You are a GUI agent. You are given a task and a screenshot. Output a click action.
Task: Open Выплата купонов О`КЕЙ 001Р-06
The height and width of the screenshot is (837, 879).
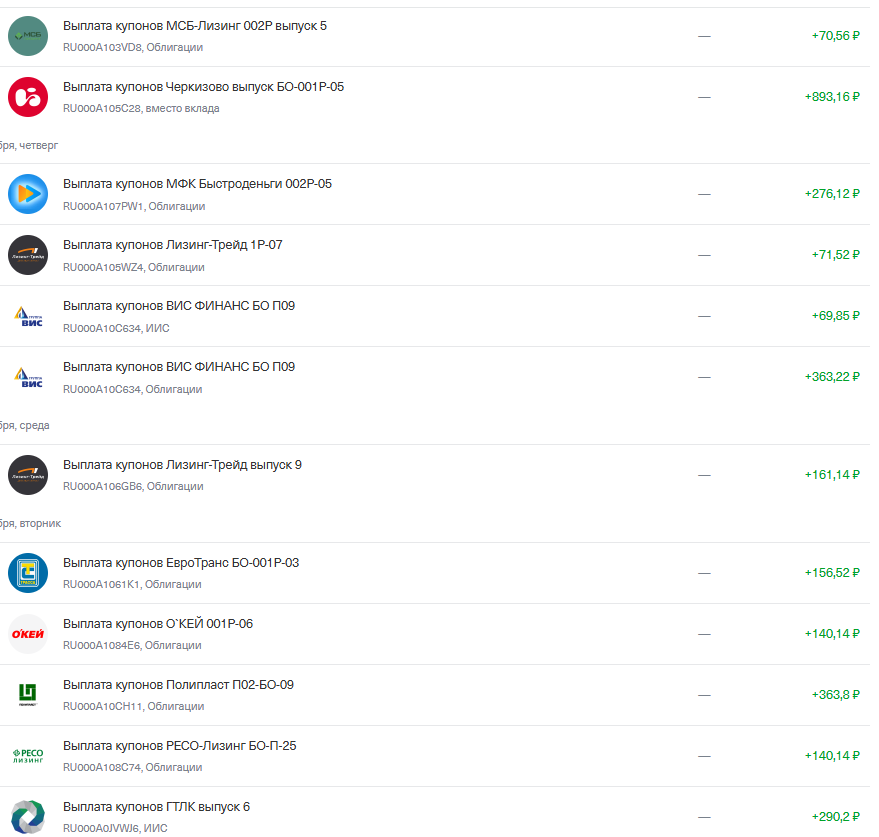(158, 624)
